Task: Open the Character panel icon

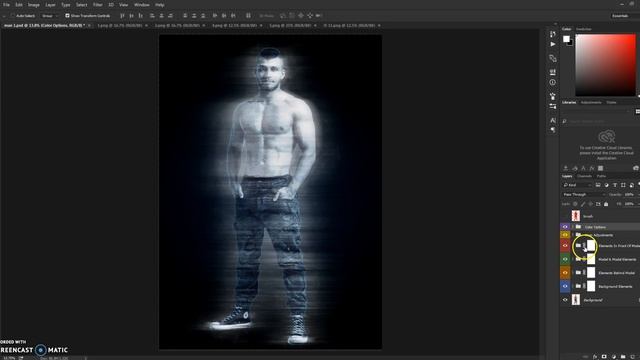Action: point(553,120)
